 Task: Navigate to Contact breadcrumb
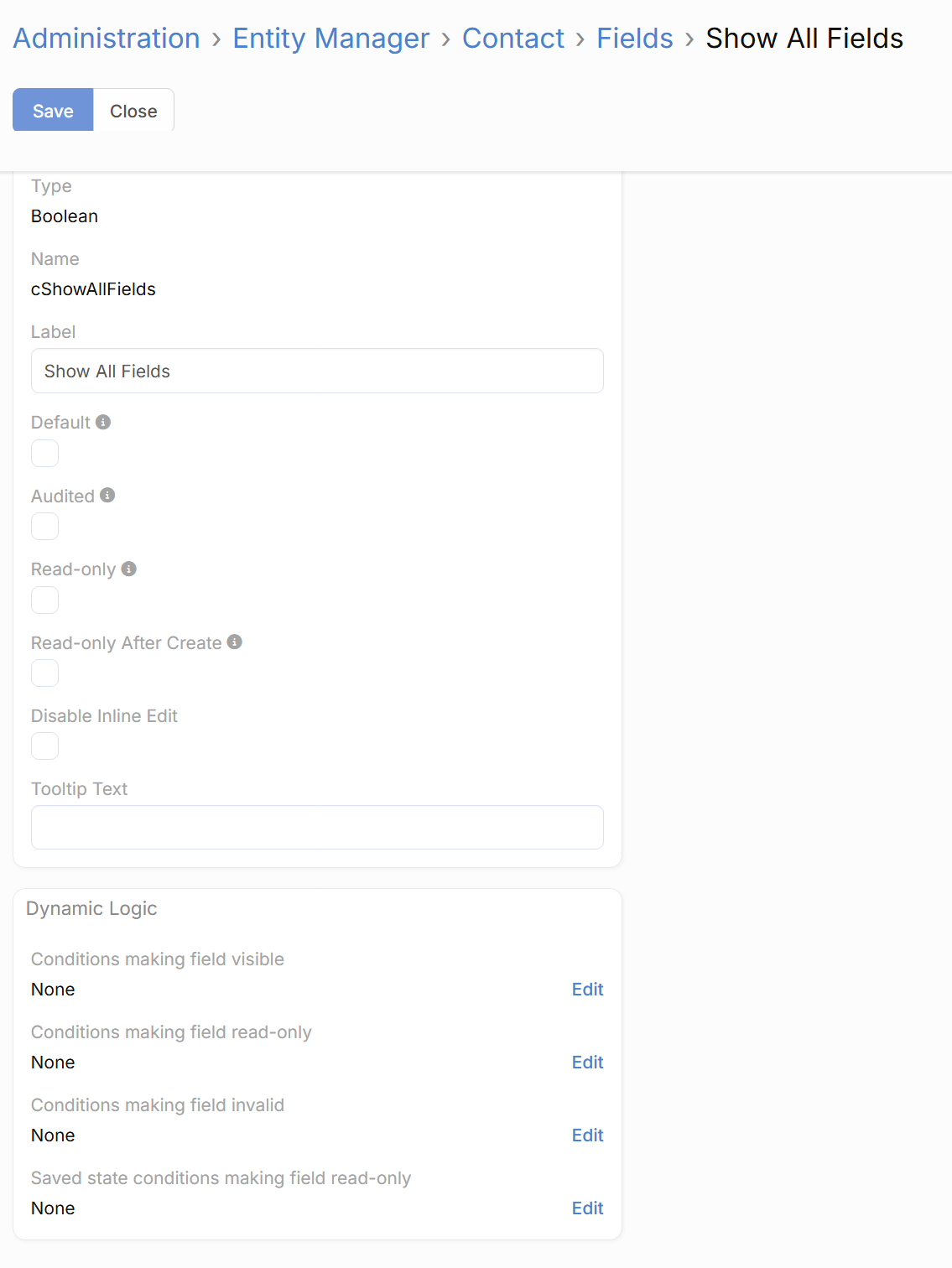pyautogui.click(x=513, y=39)
